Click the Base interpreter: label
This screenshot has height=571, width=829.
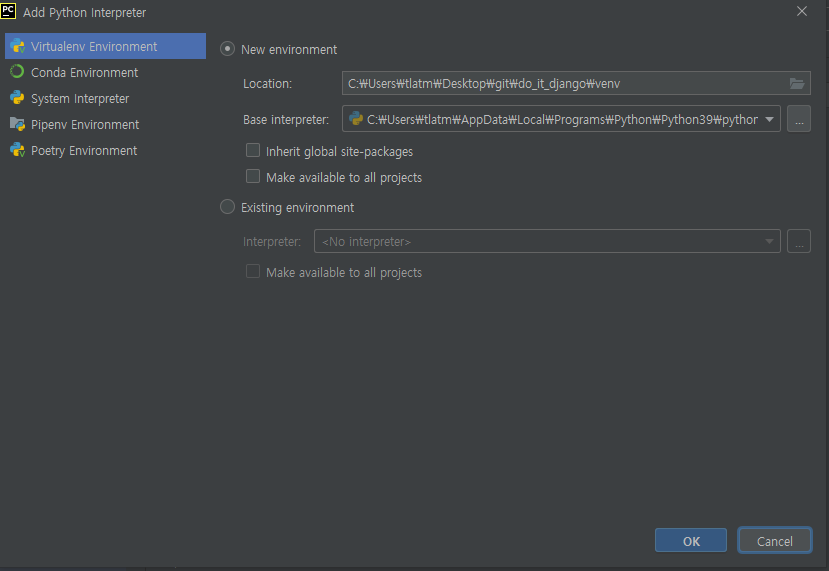(286, 120)
